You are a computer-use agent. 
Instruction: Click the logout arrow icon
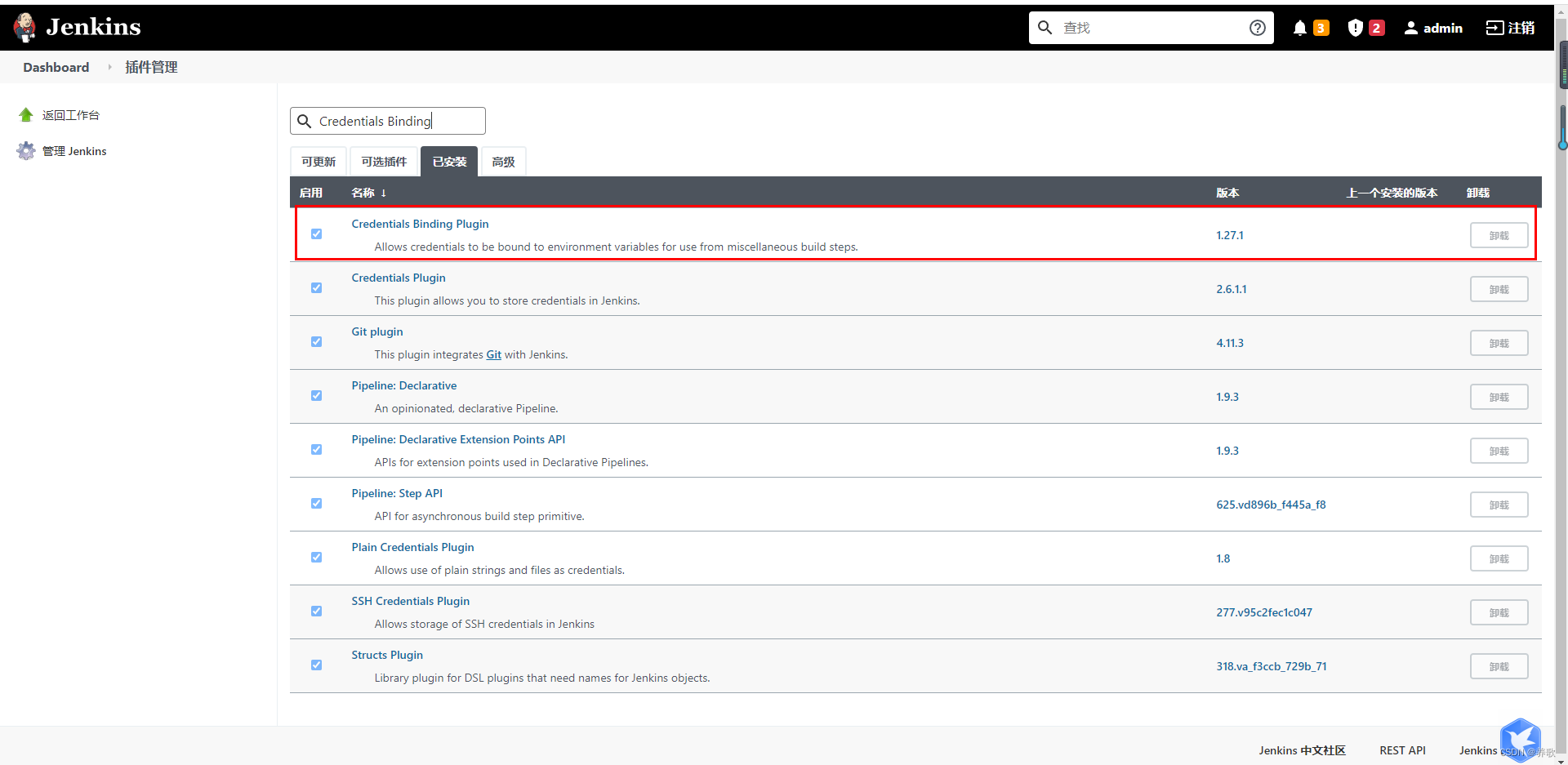click(1494, 28)
